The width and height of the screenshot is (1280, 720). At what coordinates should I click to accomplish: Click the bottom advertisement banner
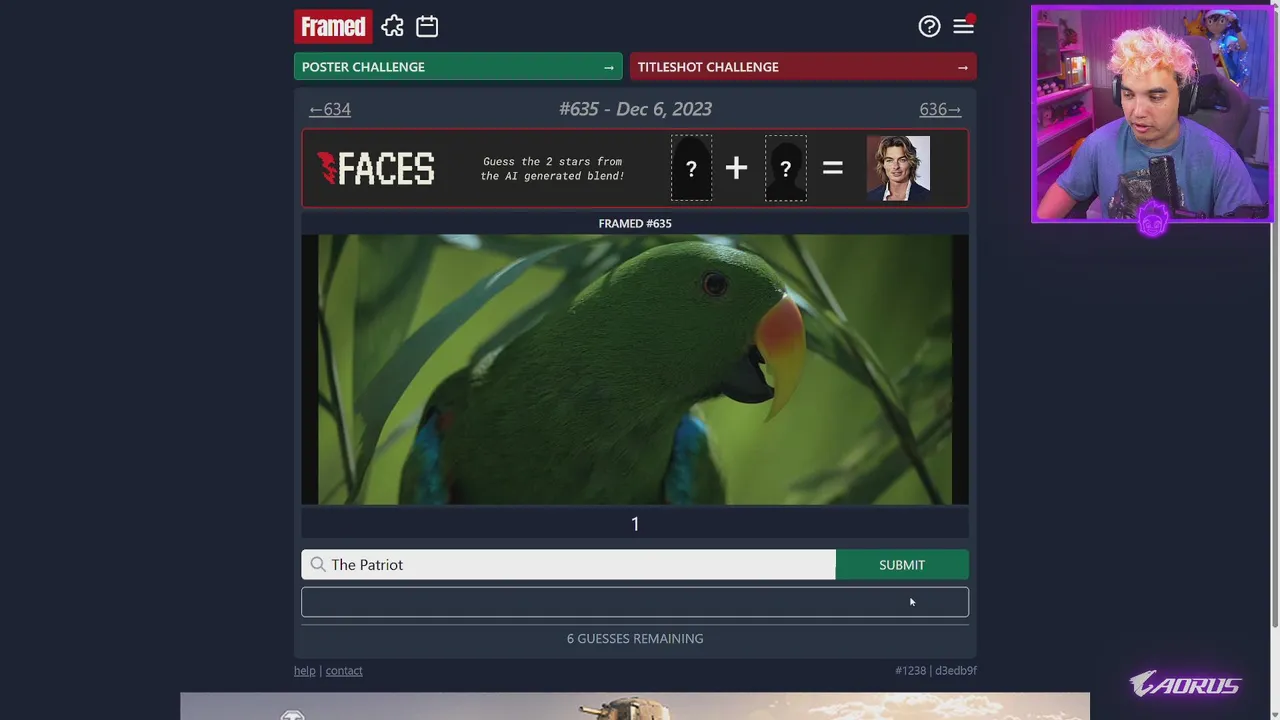point(635,706)
